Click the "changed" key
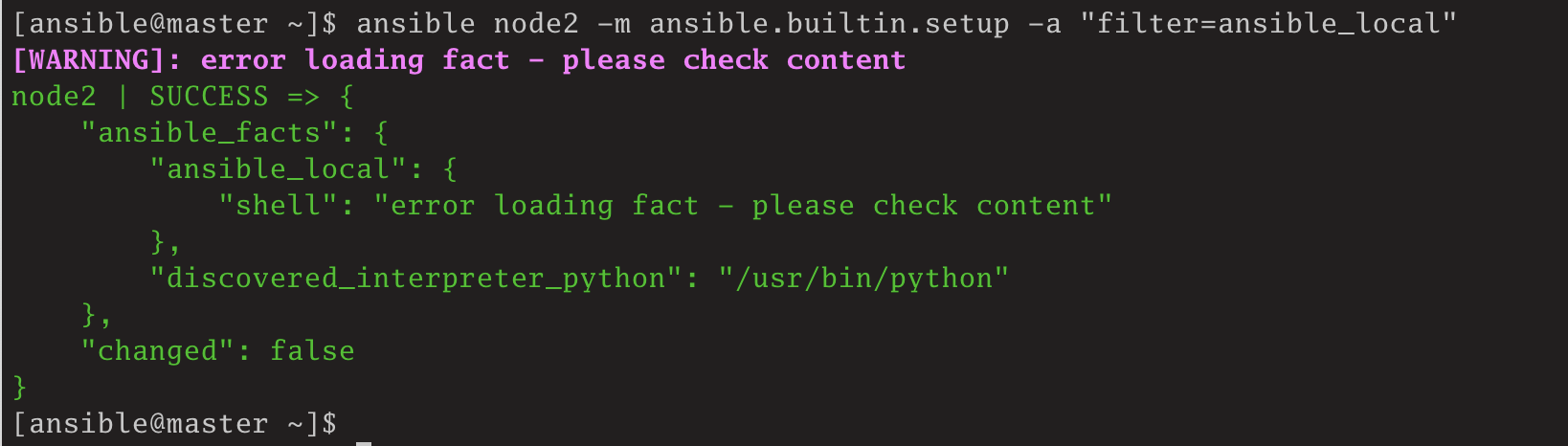Screen dimensions: 1568x446 157,351
